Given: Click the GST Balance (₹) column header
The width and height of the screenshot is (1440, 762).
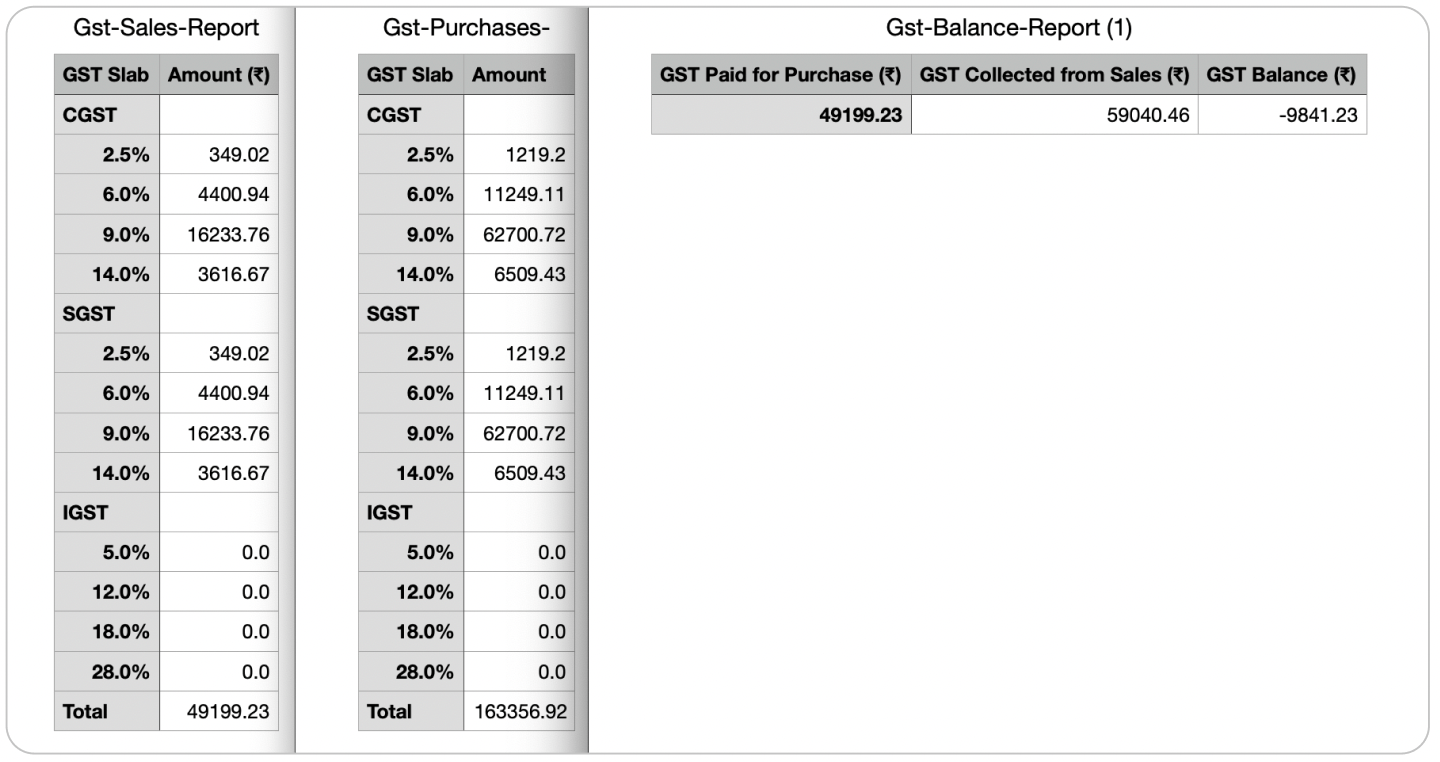Looking at the screenshot, I should tap(1281, 75).
